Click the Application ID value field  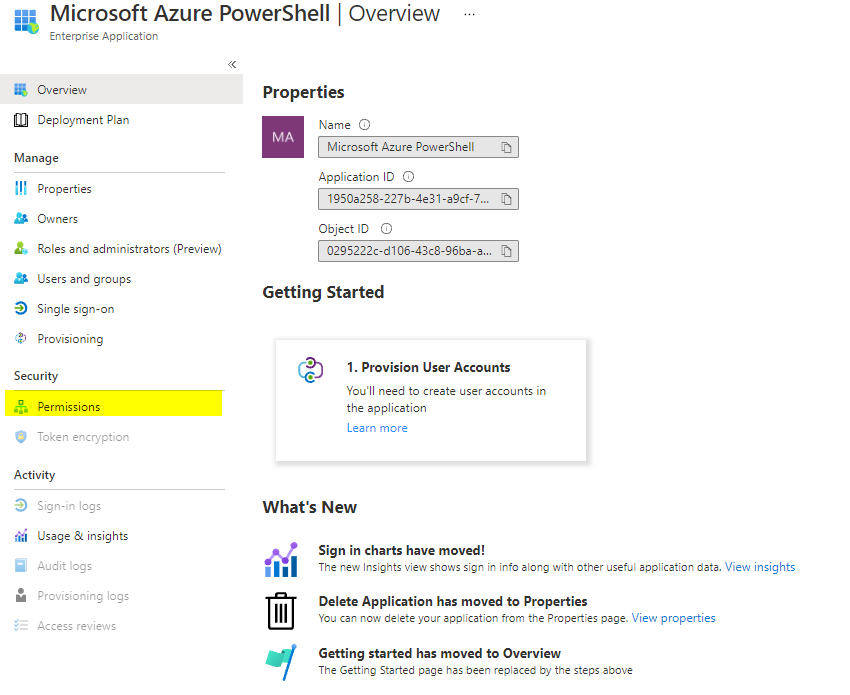[x=418, y=199]
